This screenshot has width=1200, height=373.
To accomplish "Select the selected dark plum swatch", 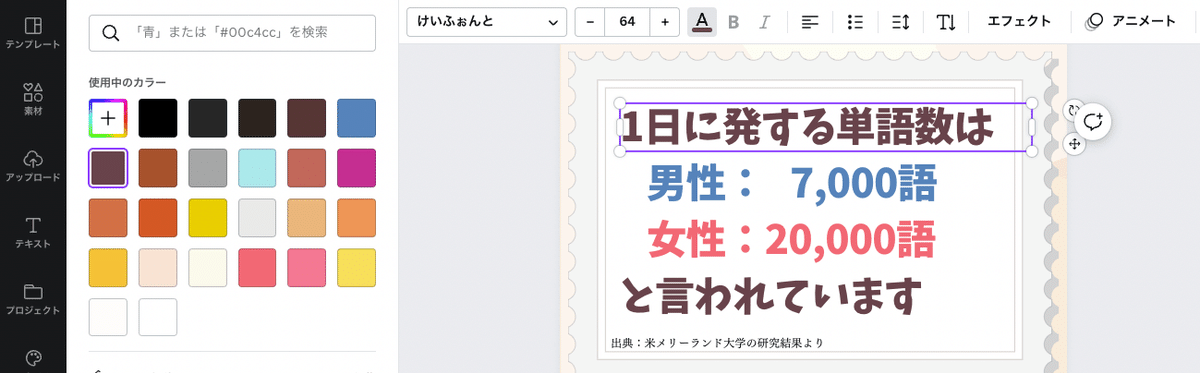I will tap(108, 168).
